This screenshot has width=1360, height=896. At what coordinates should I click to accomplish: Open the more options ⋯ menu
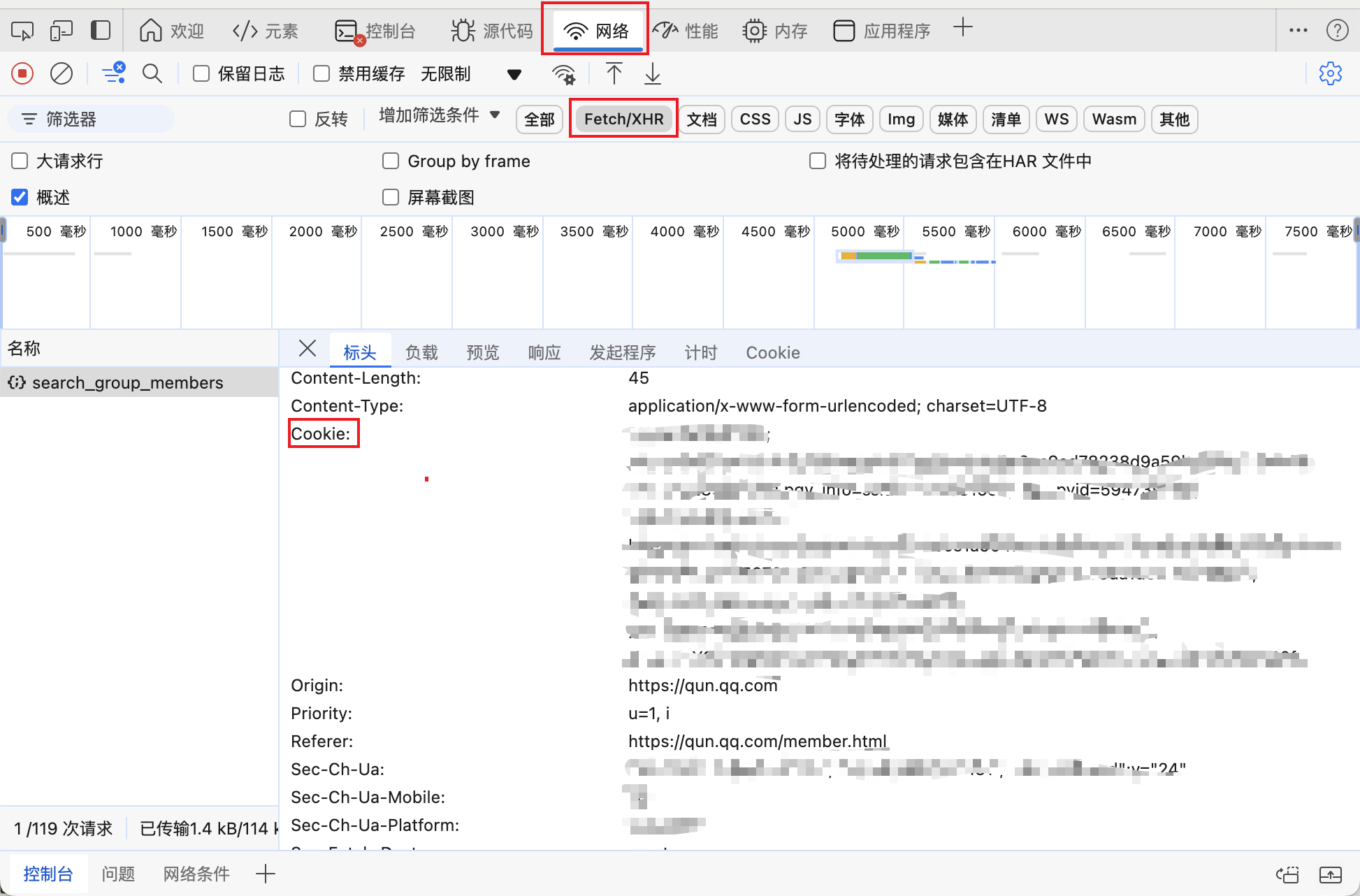(x=1298, y=30)
